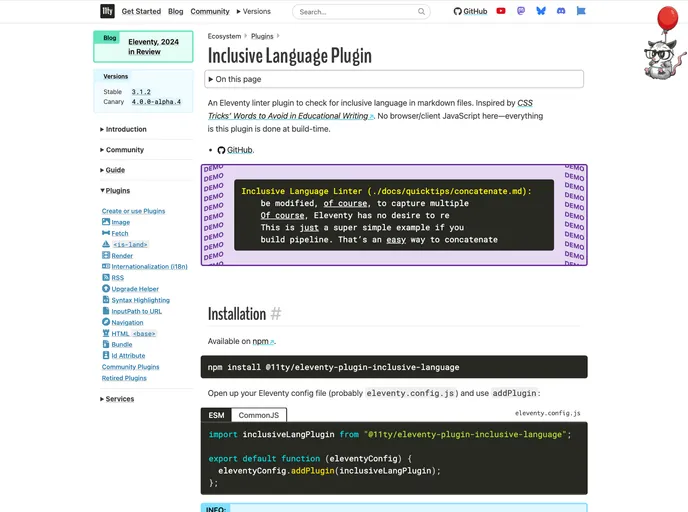Click the Id Attribute icon

coord(106,355)
